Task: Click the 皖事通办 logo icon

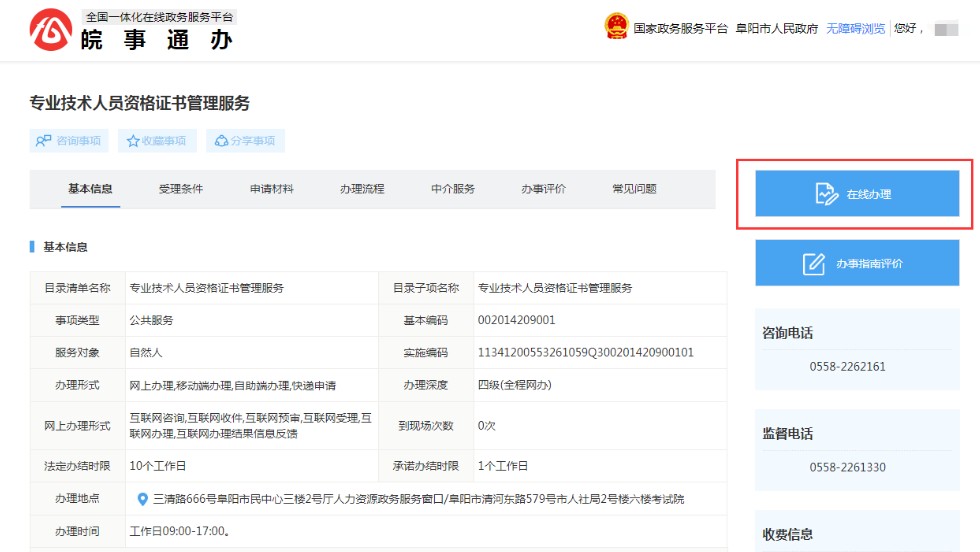Action: (x=51, y=31)
